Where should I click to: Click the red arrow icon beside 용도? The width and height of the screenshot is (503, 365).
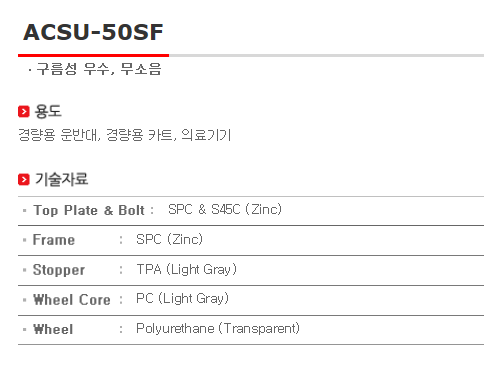24,111
